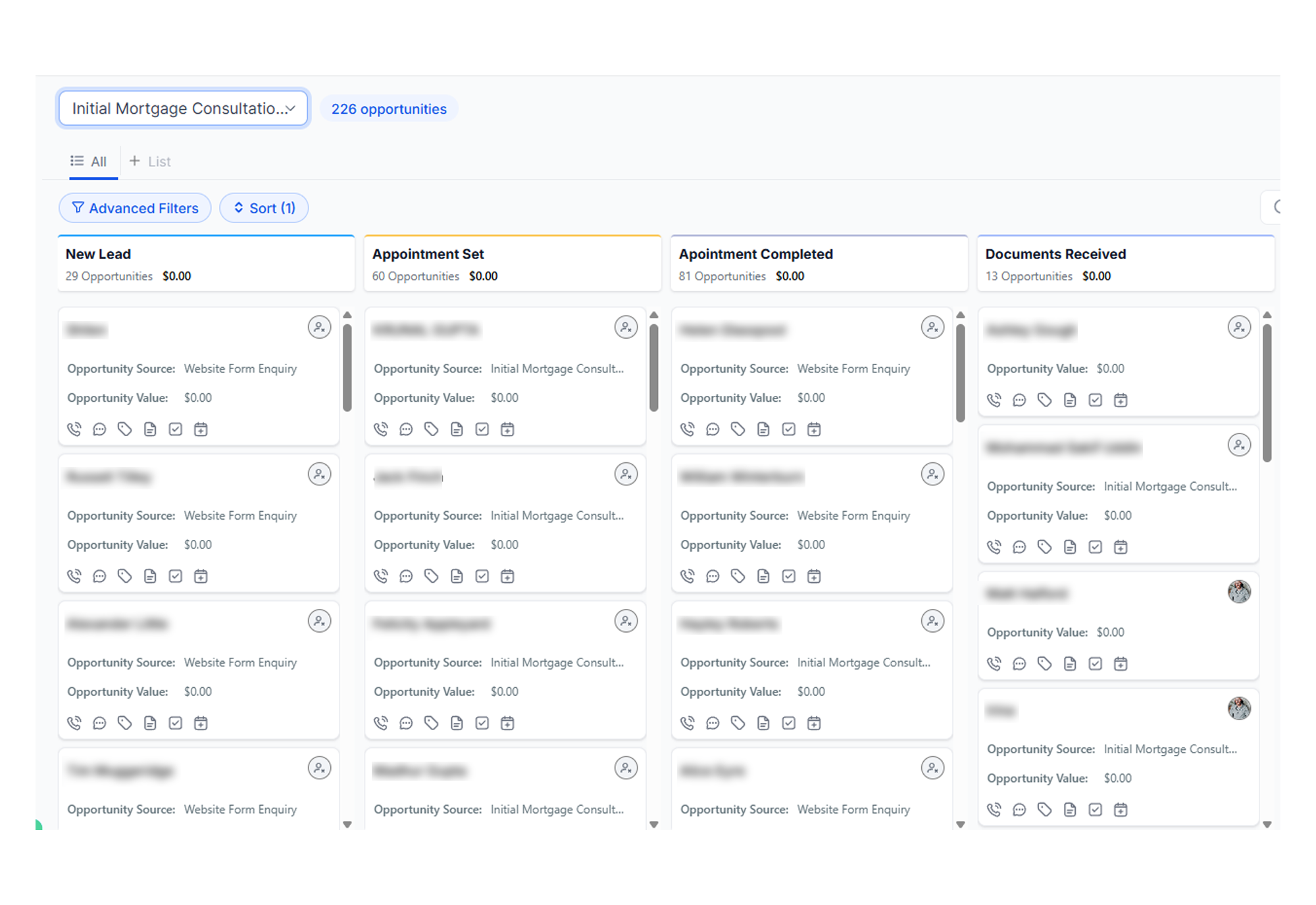Click chat bubble icon on first Appointment Set card
Image resolution: width=1316 pixels, height=905 pixels.
coord(406,429)
